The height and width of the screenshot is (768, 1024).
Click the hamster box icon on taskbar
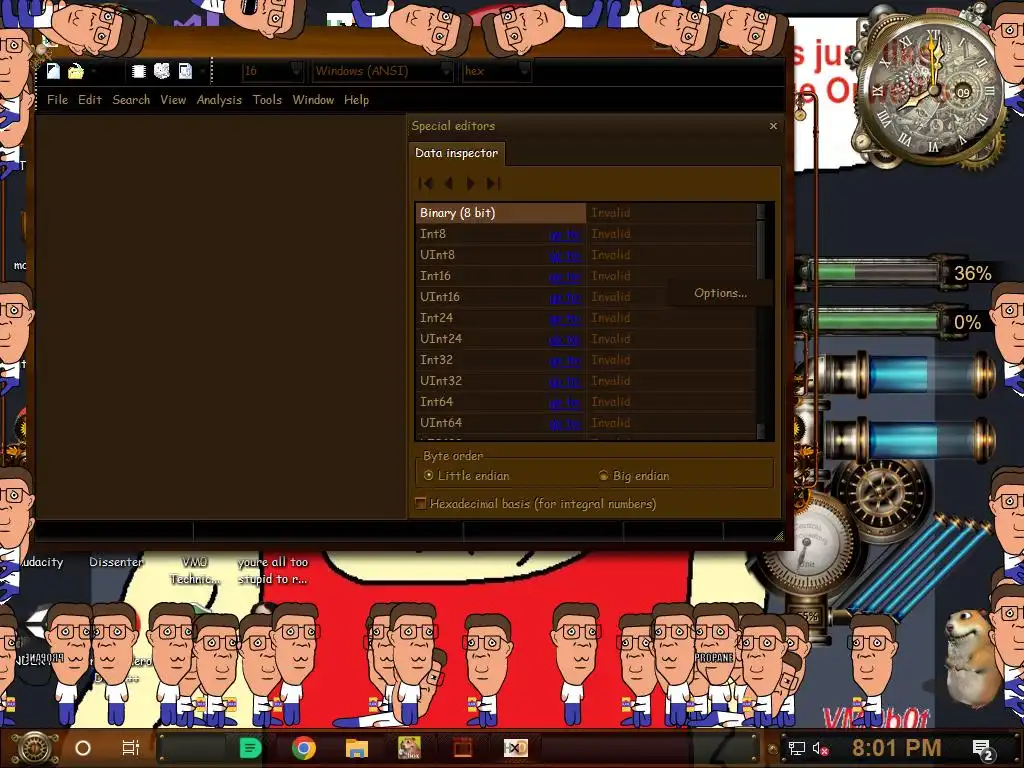click(409, 748)
